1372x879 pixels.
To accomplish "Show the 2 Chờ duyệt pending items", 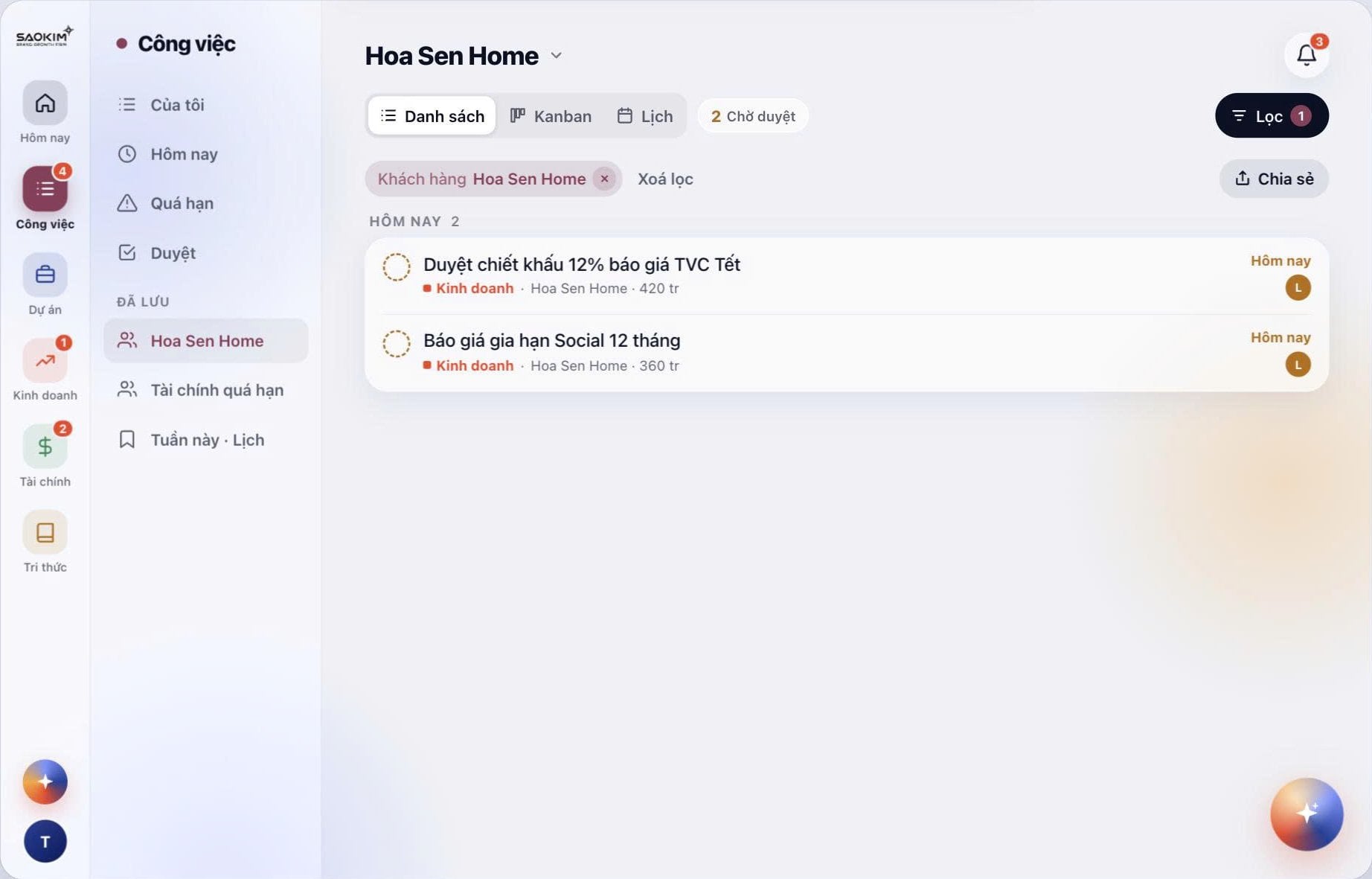I will [x=753, y=116].
